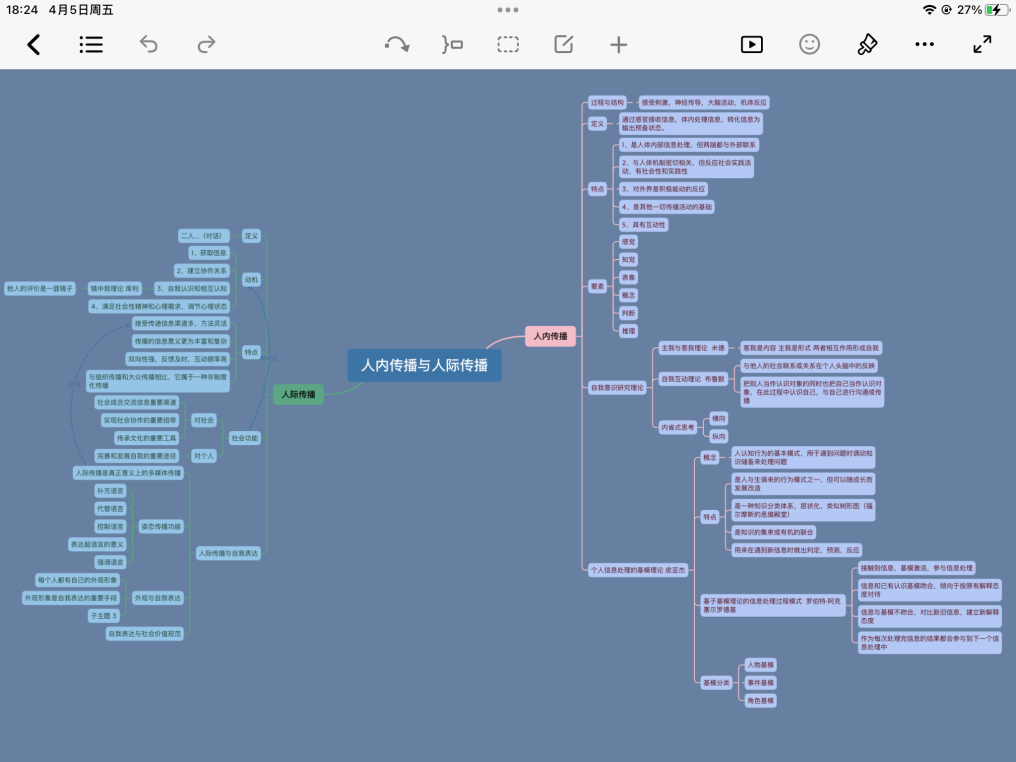The width and height of the screenshot is (1016, 762).
Task: Start the pitch presentation mode
Action: (x=752, y=45)
